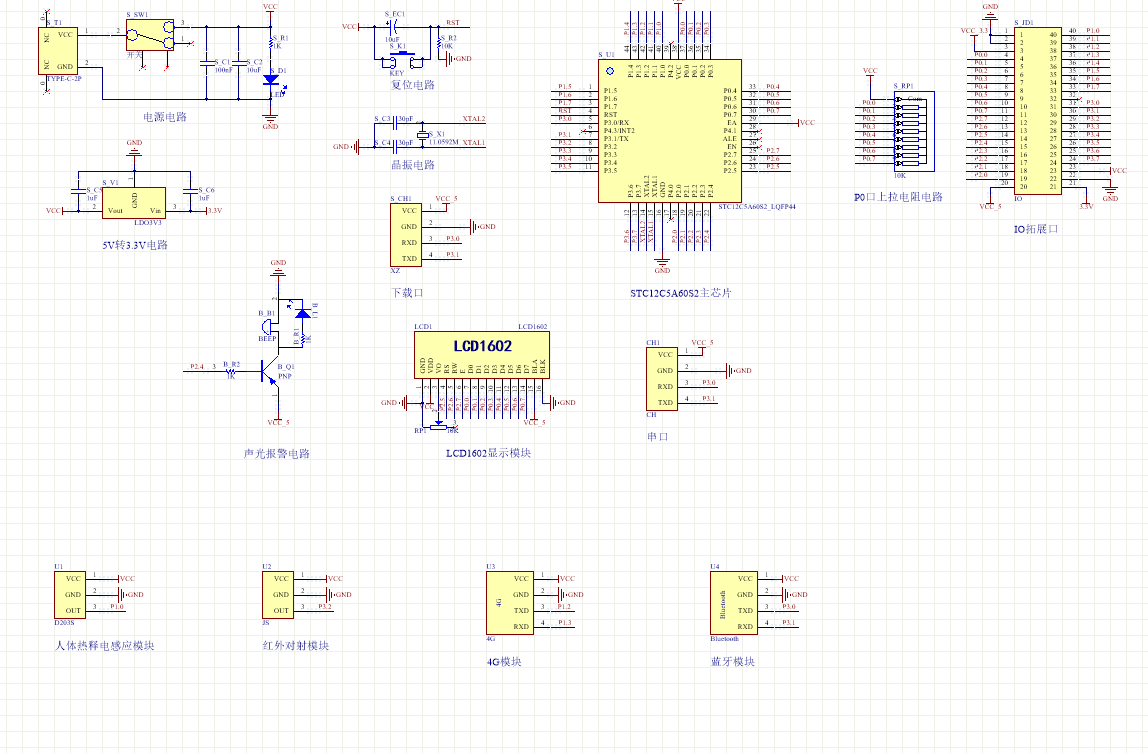Select the S_SW1 power switch symbol

tap(150, 34)
